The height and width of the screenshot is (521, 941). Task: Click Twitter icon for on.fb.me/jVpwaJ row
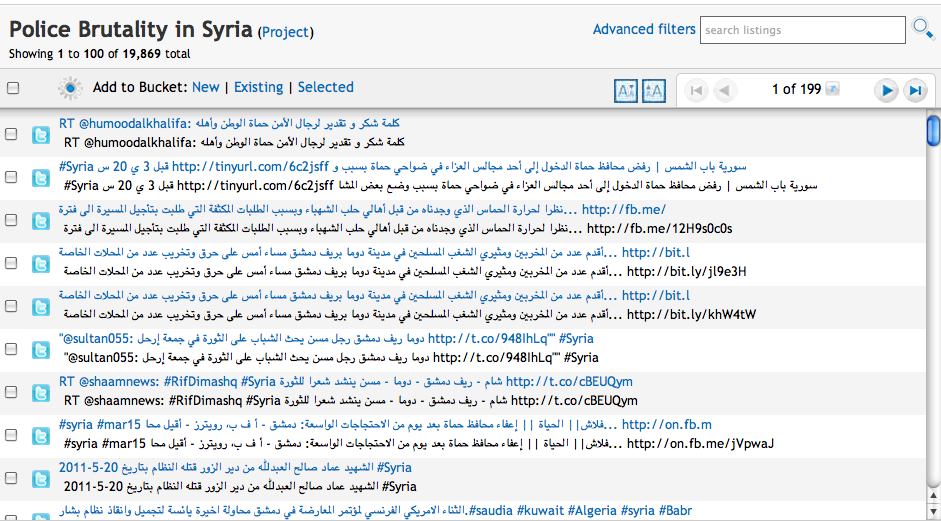(41, 436)
